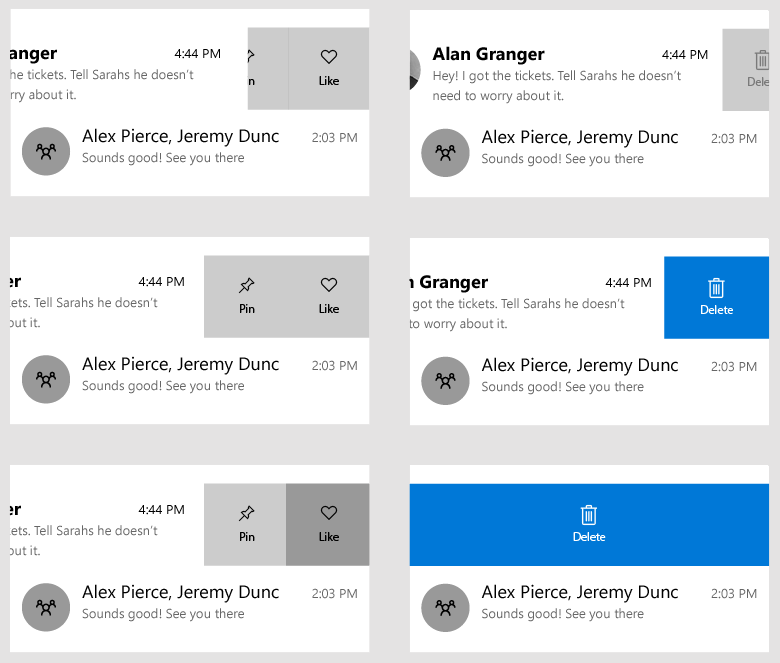Click the Like heart in top-left panel
The width and height of the screenshot is (780, 663).
click(329, 69)
